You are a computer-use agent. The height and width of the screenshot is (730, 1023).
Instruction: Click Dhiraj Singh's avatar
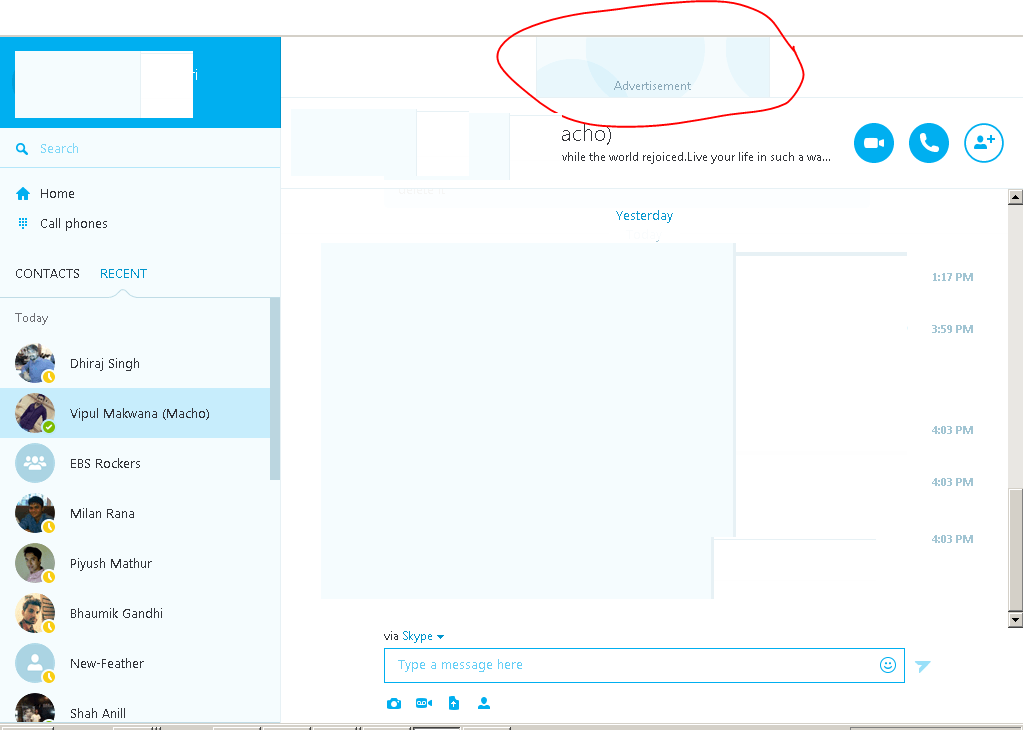pyautogui.click(x=35, y=363)
